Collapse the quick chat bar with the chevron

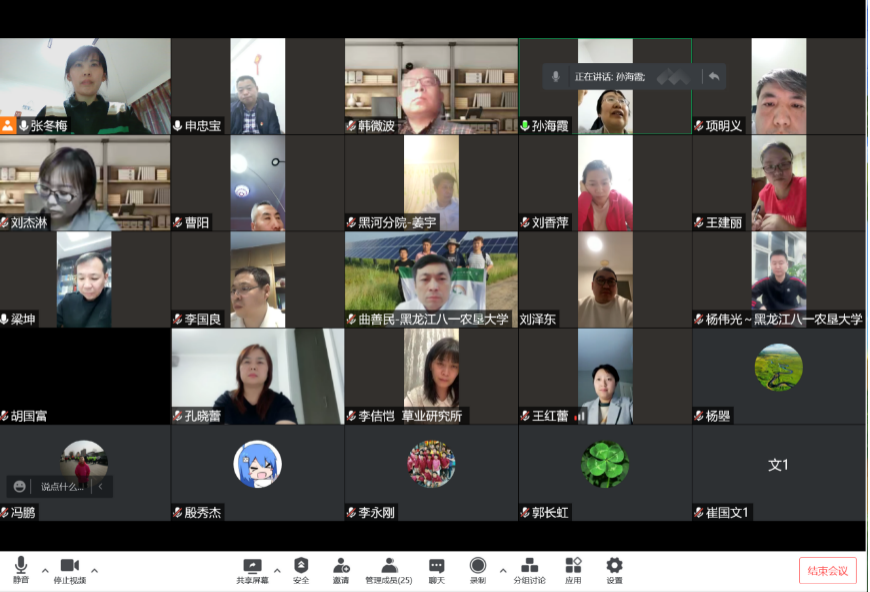click(x=100, y=487)
